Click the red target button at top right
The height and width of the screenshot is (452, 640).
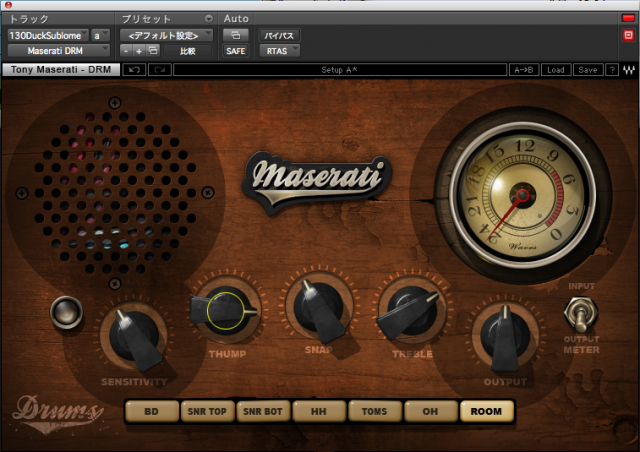pyautogui.click(x=628, y=35)
